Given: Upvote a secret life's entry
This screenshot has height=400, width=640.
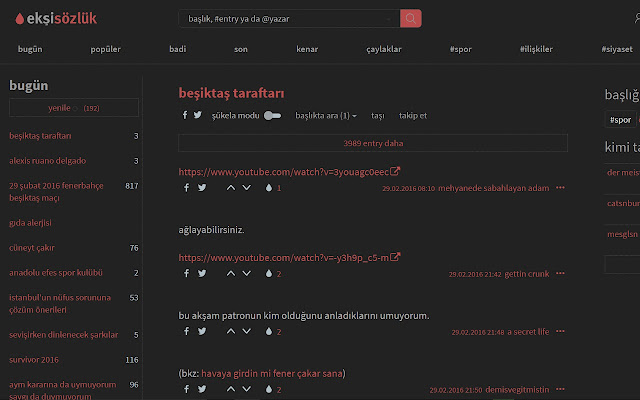Looking at the screenshot, I should pos(231,331).
